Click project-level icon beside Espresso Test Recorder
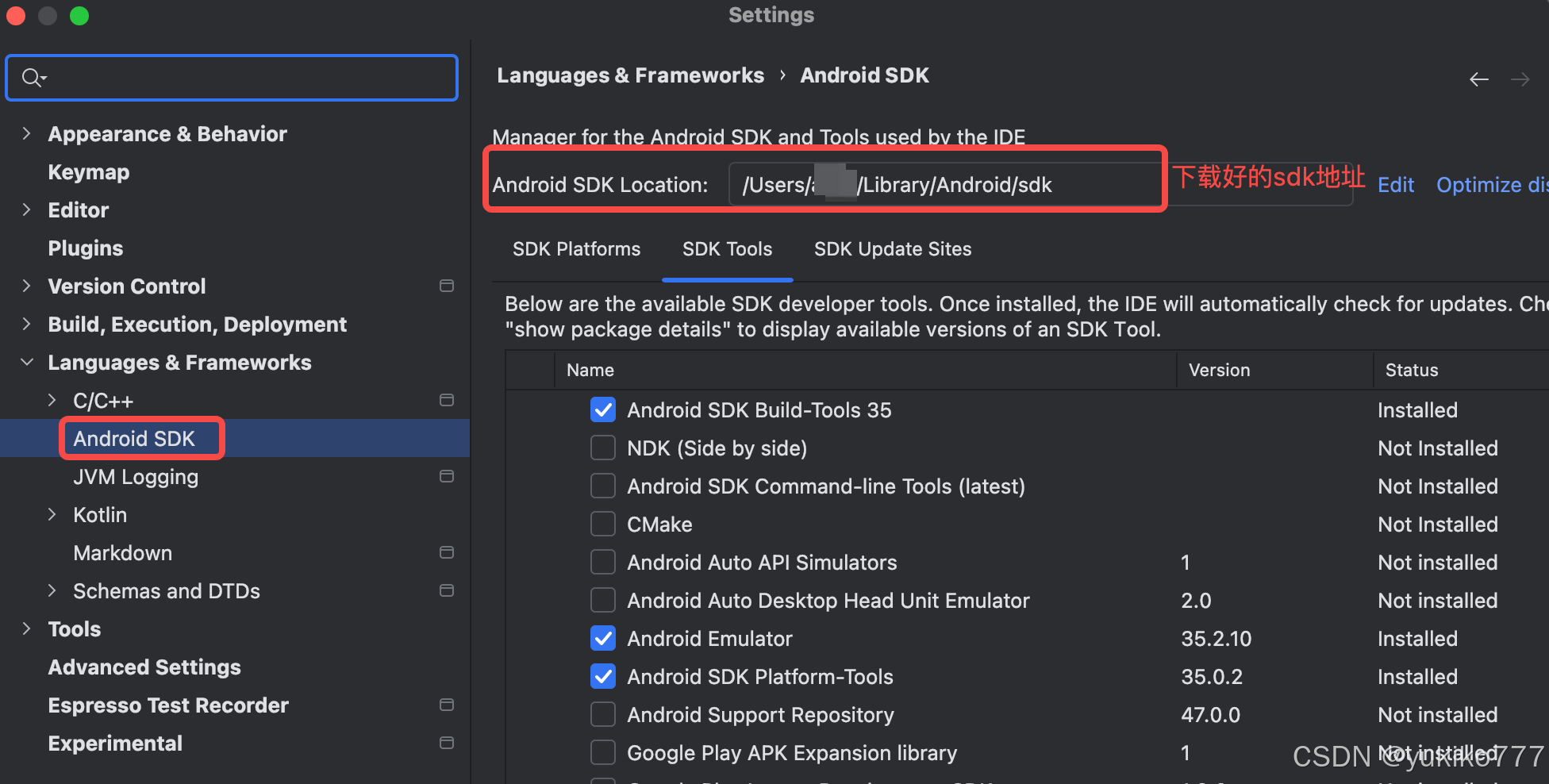 point(447,705)
